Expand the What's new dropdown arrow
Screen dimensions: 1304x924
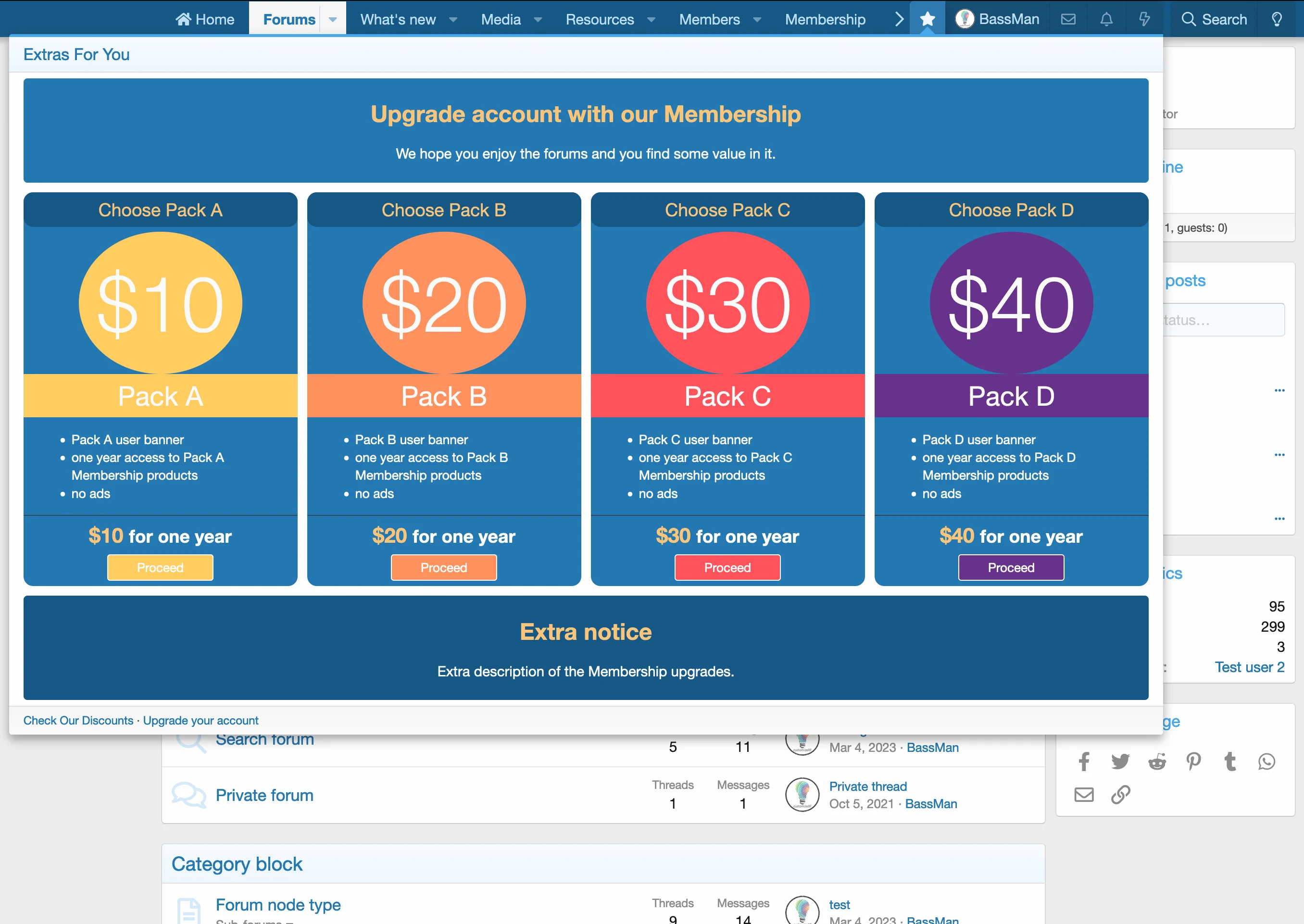point(453,19)
